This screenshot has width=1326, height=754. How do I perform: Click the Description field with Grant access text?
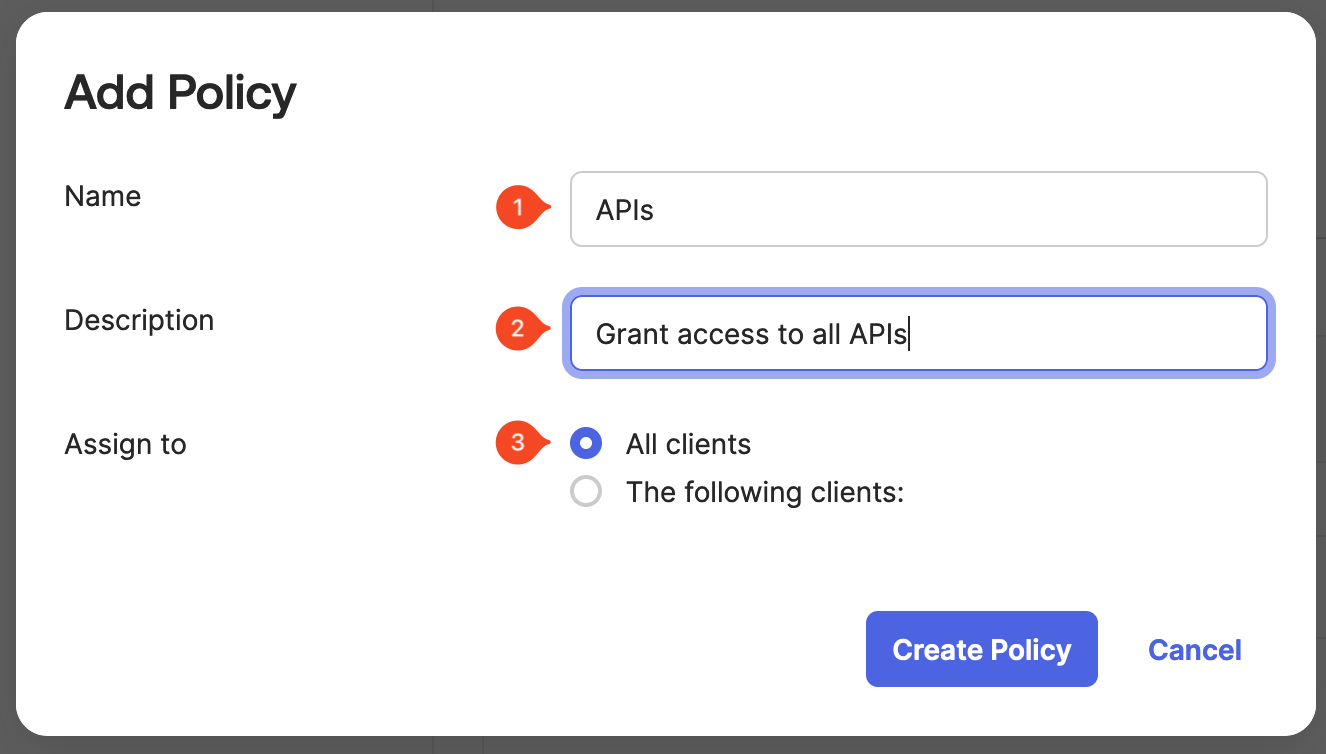[918, 333]
